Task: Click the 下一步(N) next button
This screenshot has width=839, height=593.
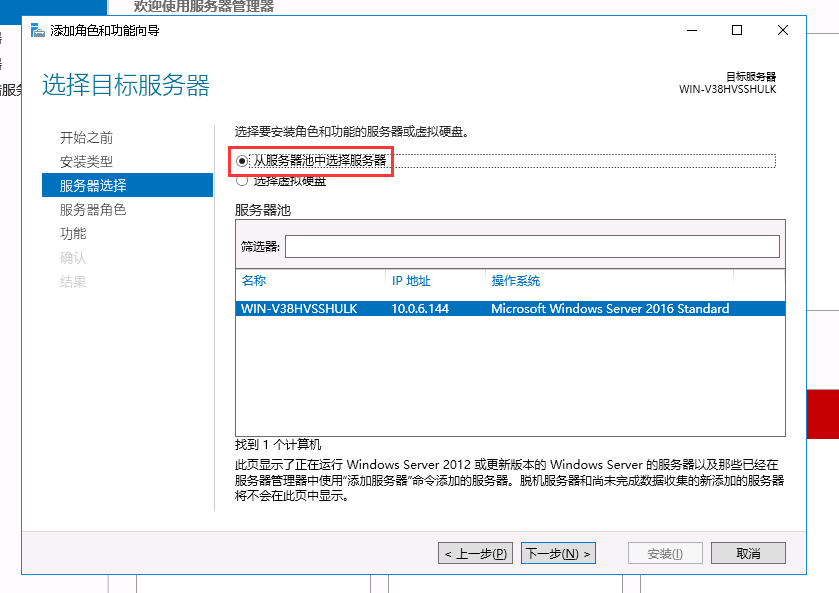Action: coord(558,553)
